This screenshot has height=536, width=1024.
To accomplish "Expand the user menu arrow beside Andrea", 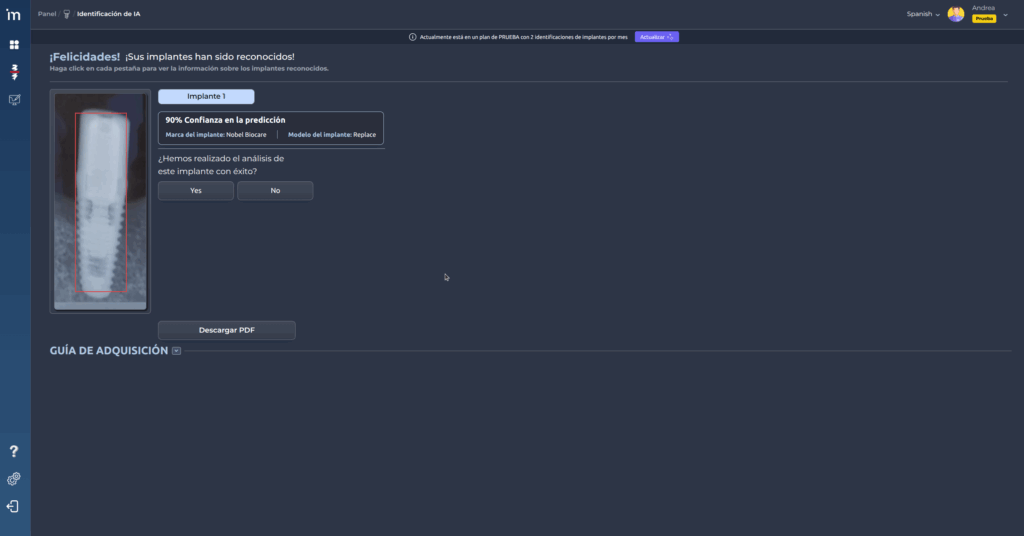I will pyautogui.click(x=1005, y=14).
